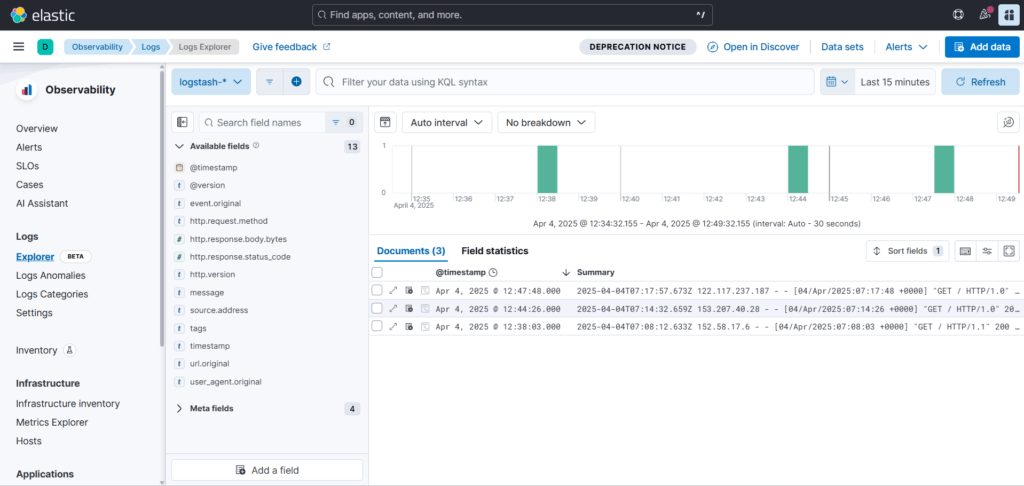The height and width of the screenshot is (486, 1024).
Task: Toggle the field type filter button
Action: (x=344, y=122)
